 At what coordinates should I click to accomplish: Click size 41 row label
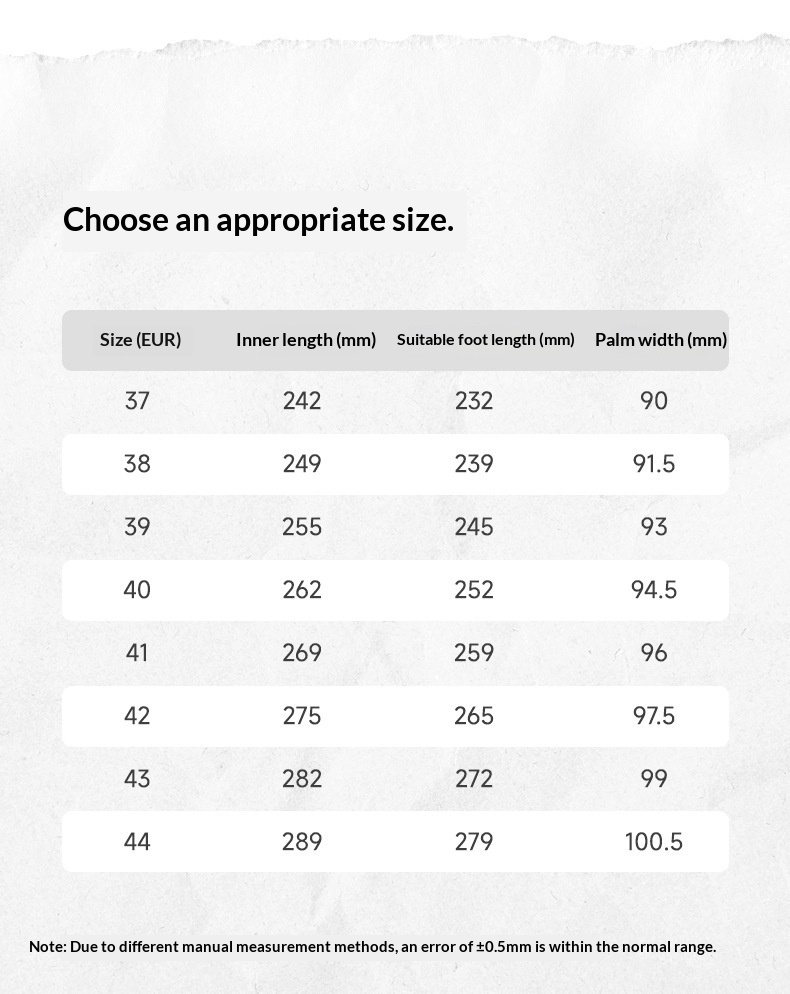137,652
